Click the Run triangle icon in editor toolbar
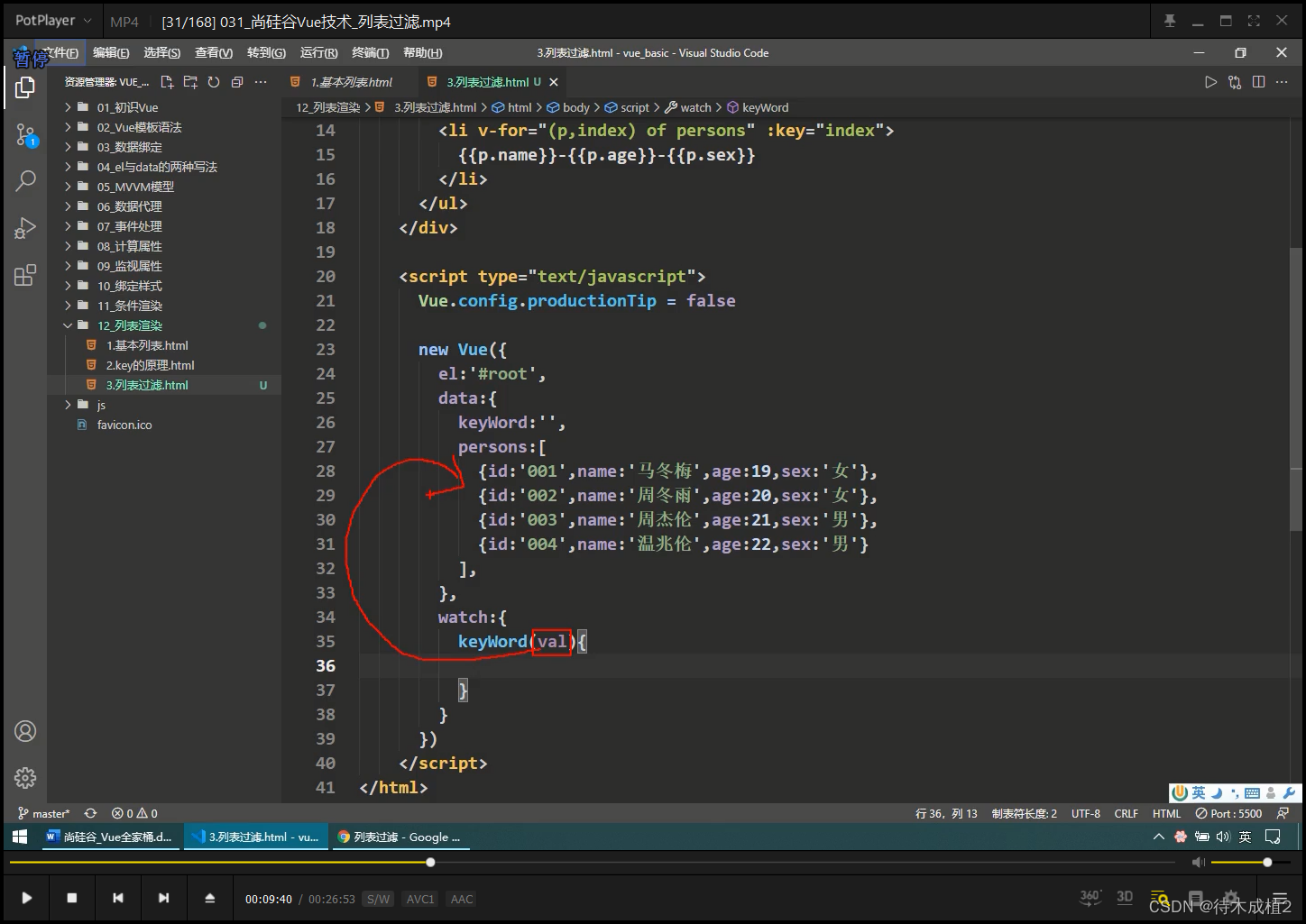 point(1210,82)
